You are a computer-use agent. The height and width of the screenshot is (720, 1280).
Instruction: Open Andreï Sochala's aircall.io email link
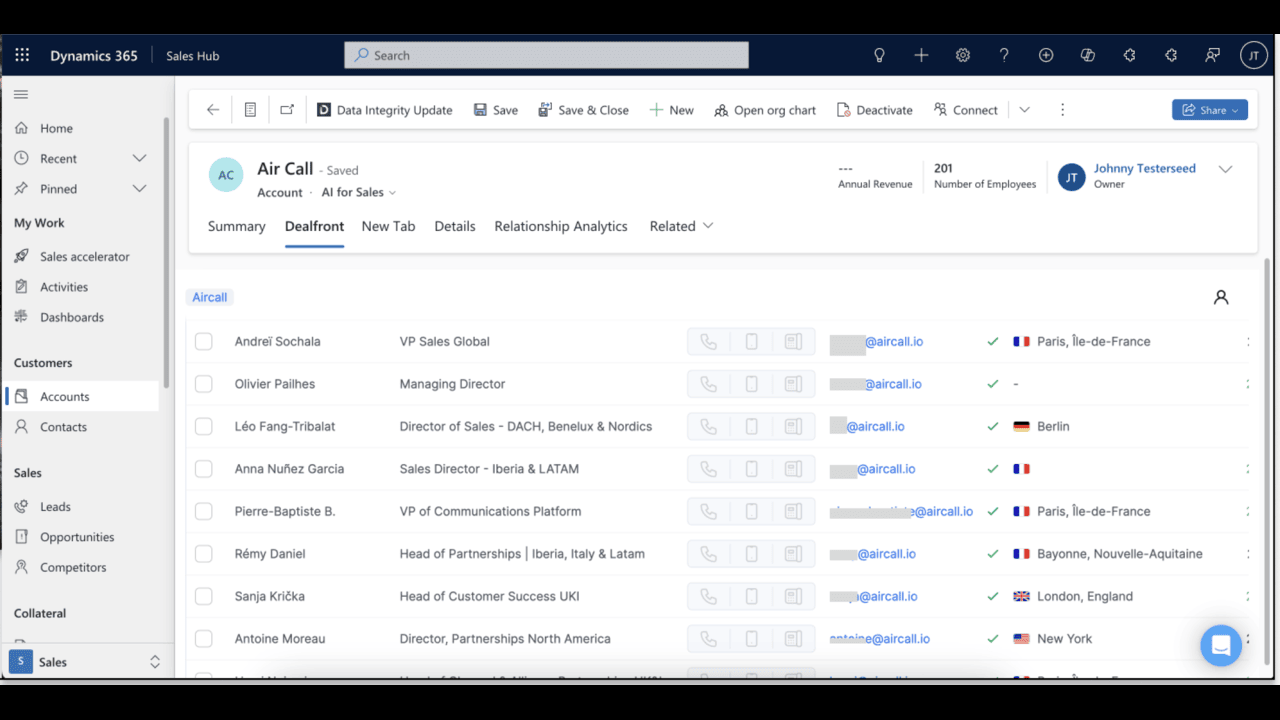893,342
